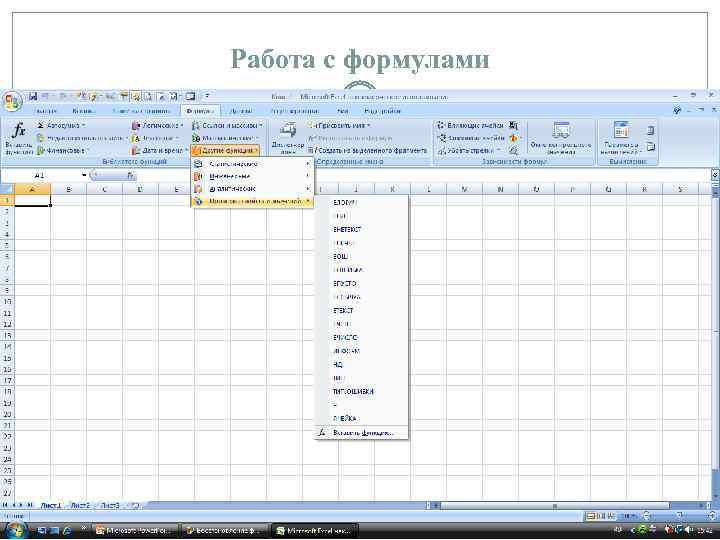Viewport: 720px width, 540px height.
Task: Switch to the Вставка ribbon tab
Action: pos(84,111)
